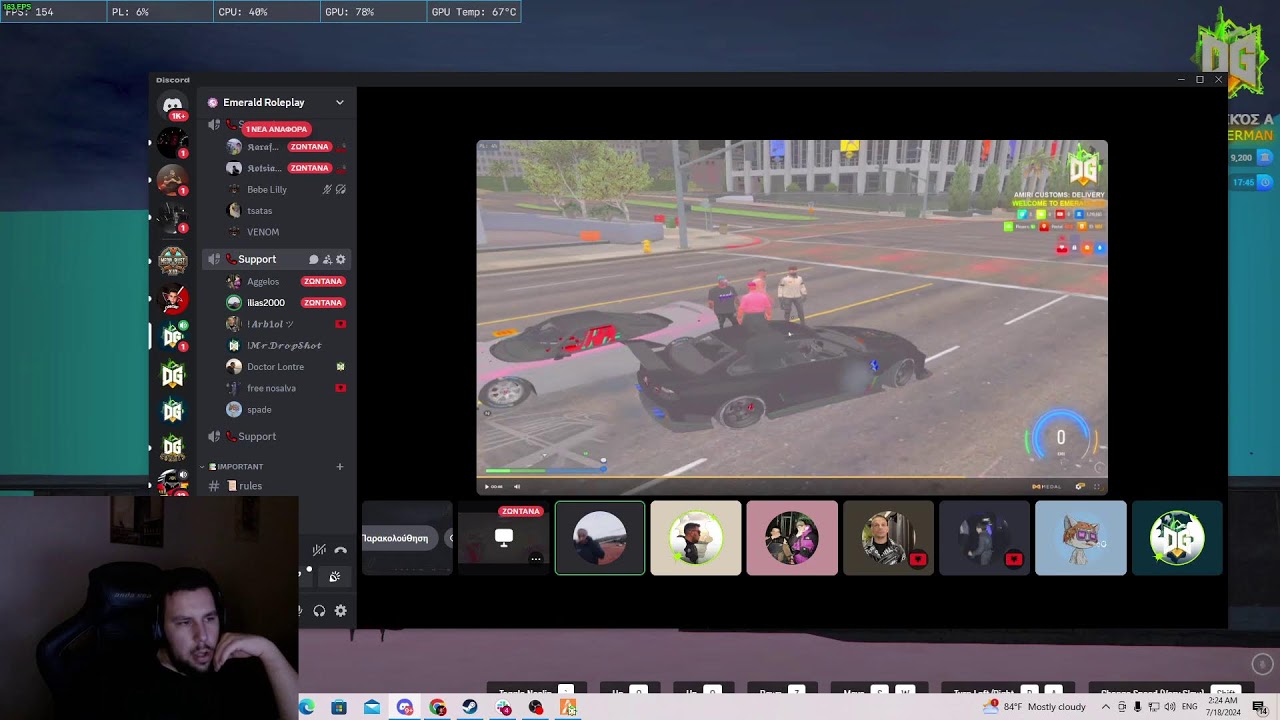The width and height of the screenshot is (1280, 720).
Task: Open Steam from the Windows taskbar
Action: tap(470, 708)
